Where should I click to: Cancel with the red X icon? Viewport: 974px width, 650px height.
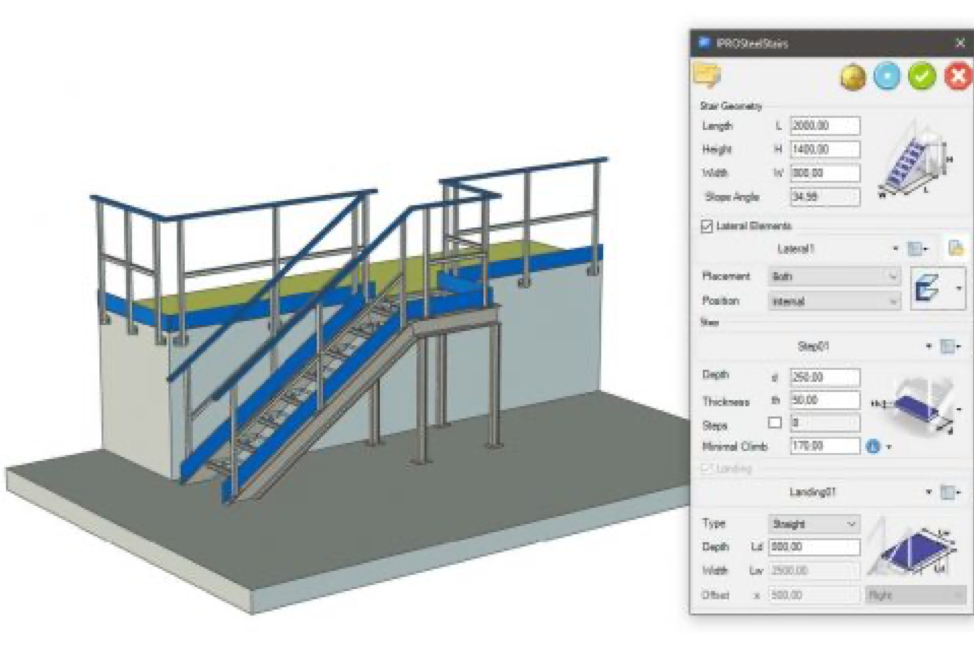(x=958, y=76)
